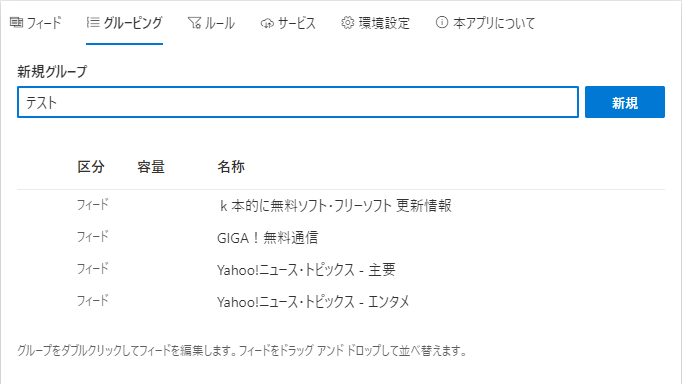Switch to the ルール tab label
The image size is (682, 384).
[x=220, y=23]
